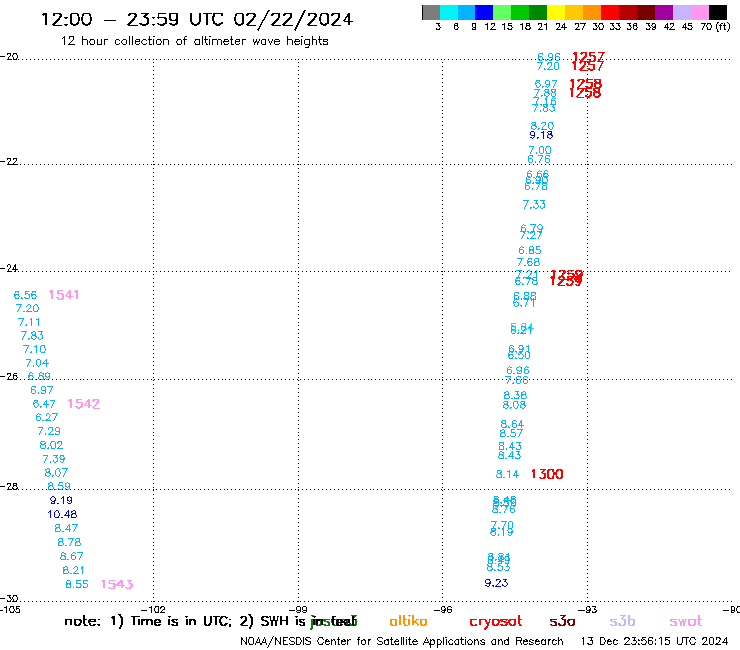Click the wave height value 7.00

[540, 150]
